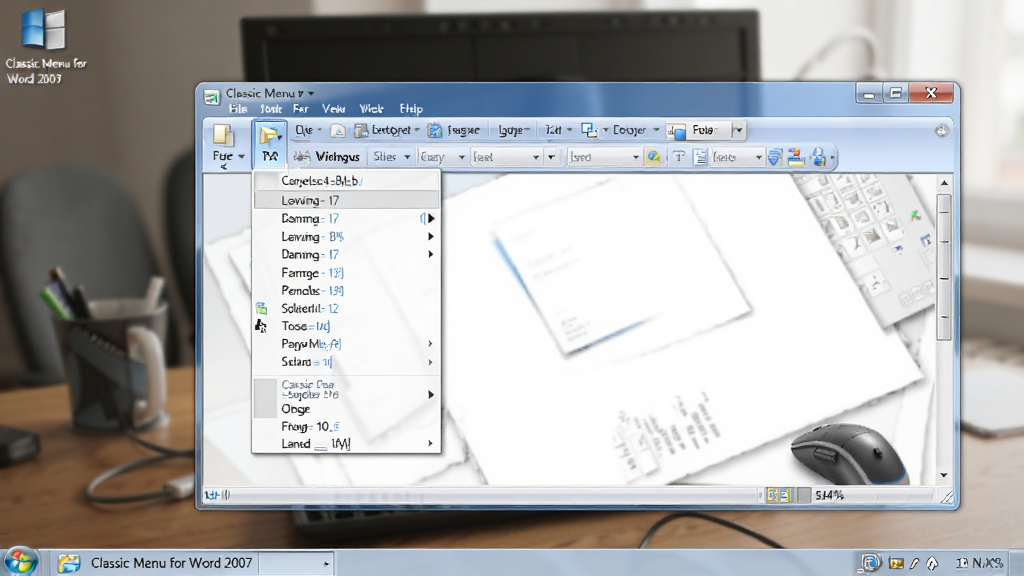
Task: Click the vertical scrollbar down arrow
Action: (944, 475)
